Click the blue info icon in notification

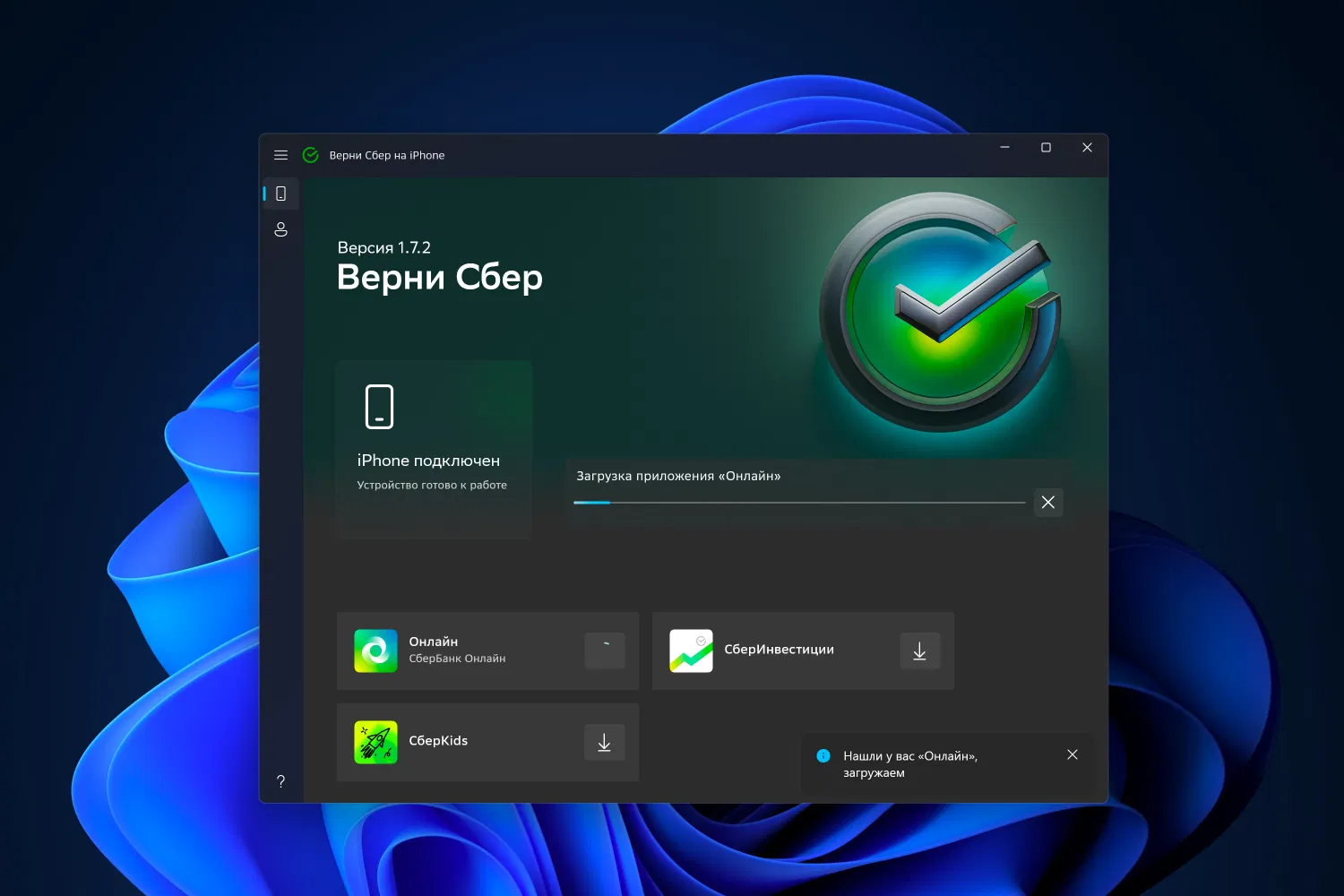[823, 756]
